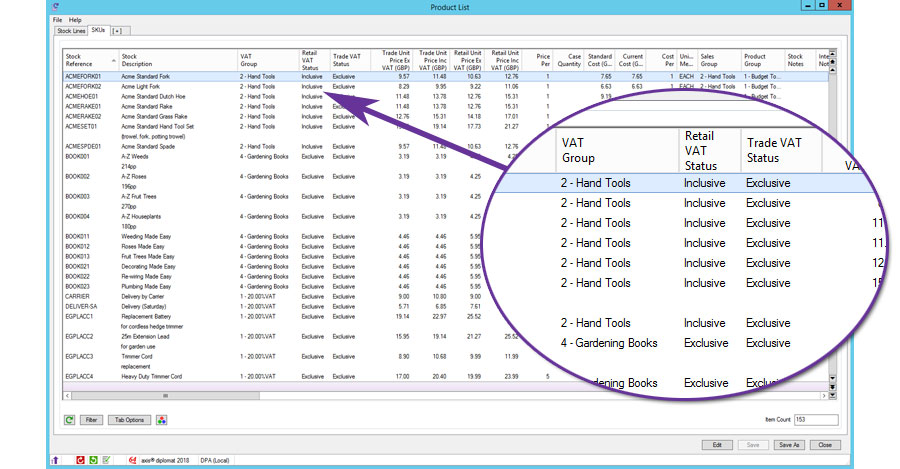Viewport: 900px width, 469px height.
Task: Click the Stock Notes column header
Action: pyautogui.click(x=800, y=60)
